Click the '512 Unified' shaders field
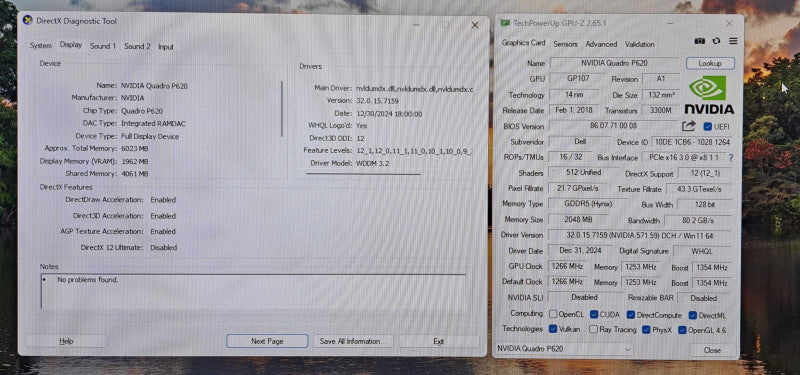This screenshot has height=375, width=800. pos(584,172)
